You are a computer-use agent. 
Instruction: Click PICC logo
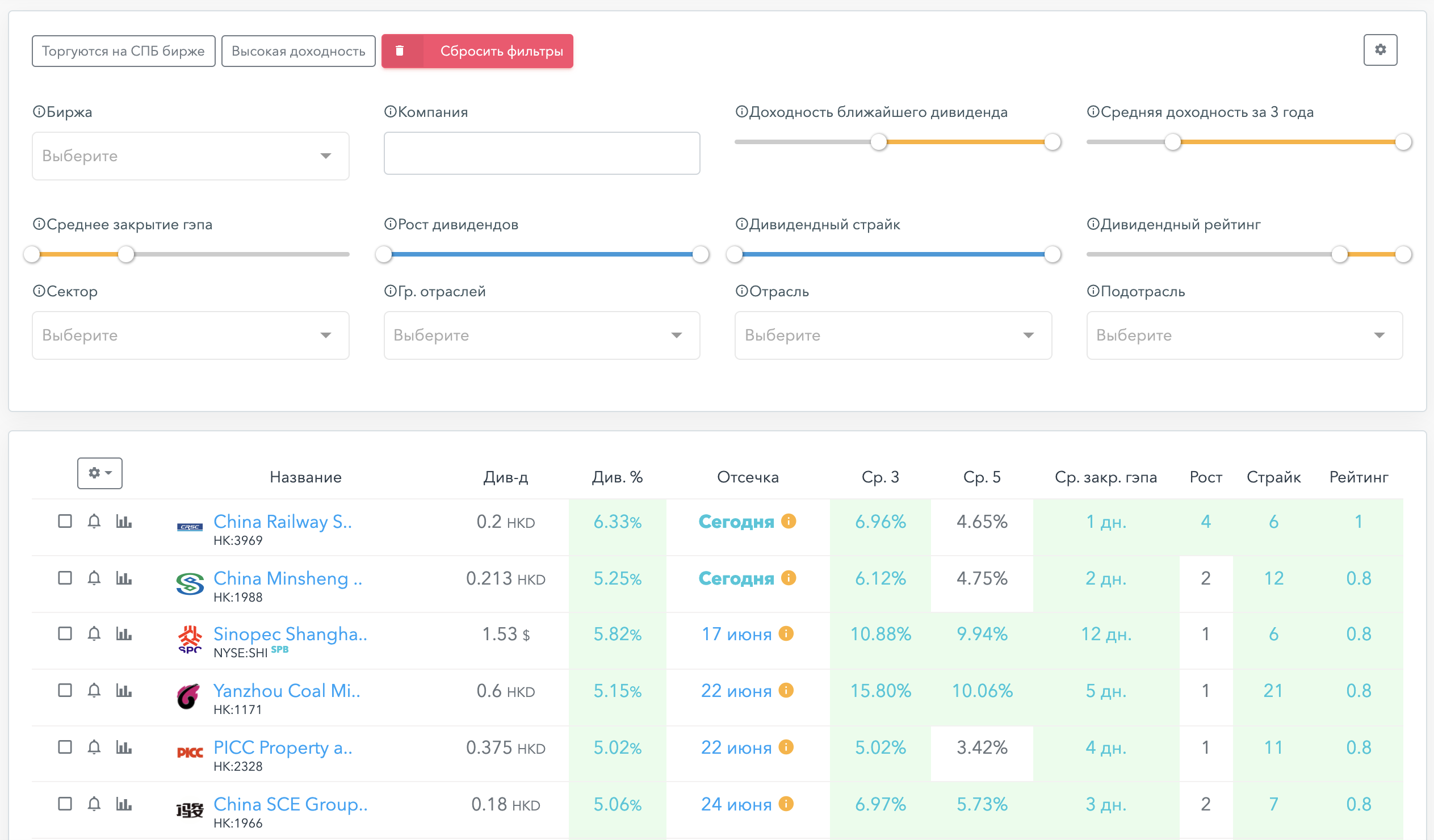(x=190, y=753)
